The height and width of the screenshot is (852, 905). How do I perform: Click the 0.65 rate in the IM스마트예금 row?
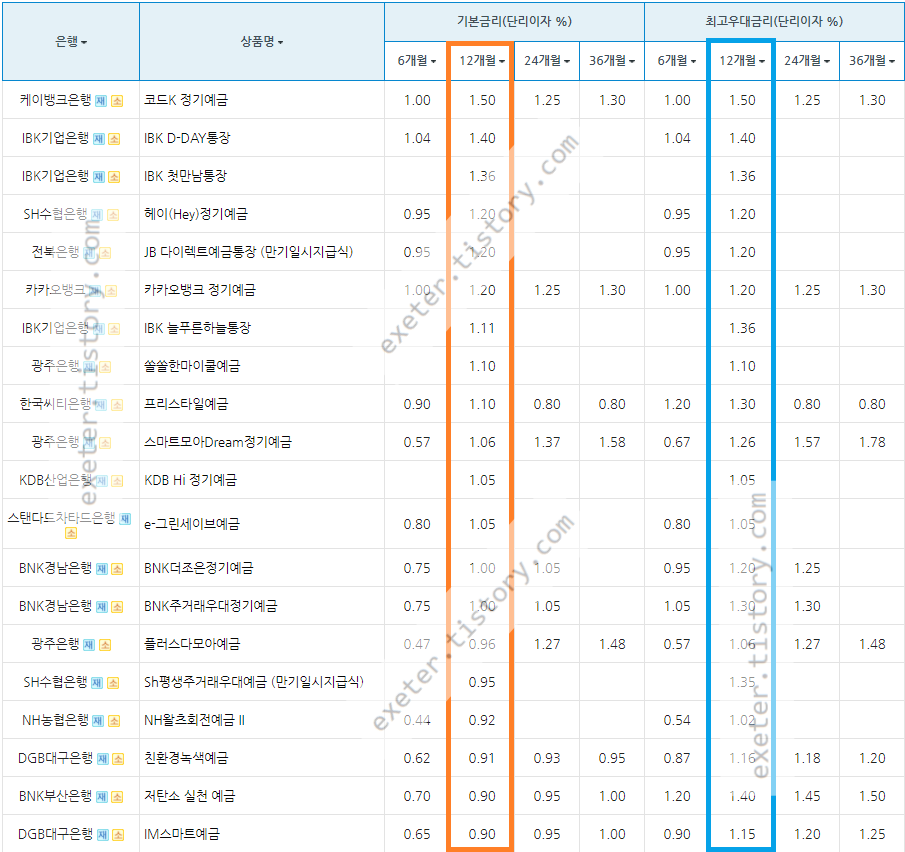(x=417, y=834)
